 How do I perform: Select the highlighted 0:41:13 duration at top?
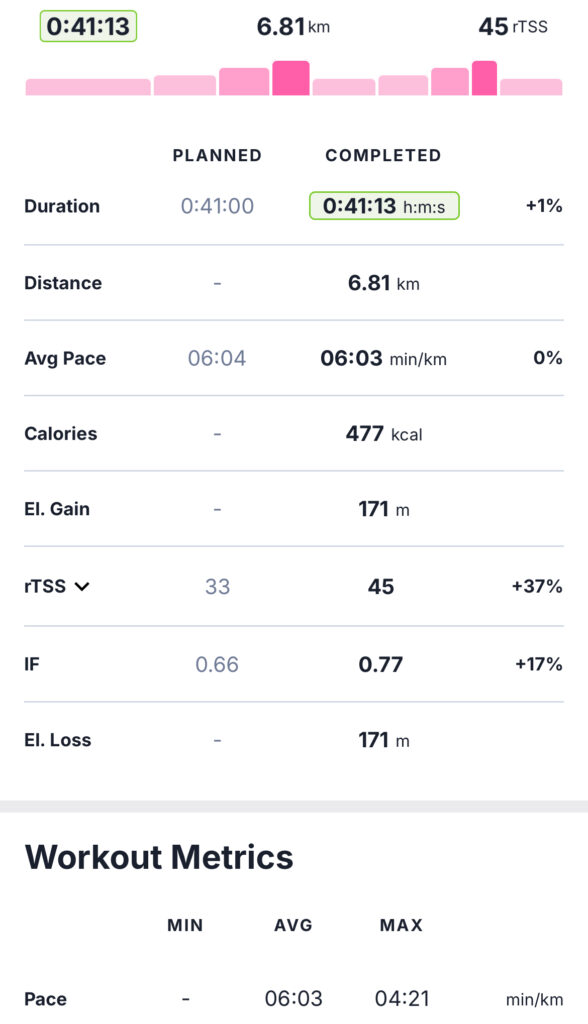pos(88,26)
